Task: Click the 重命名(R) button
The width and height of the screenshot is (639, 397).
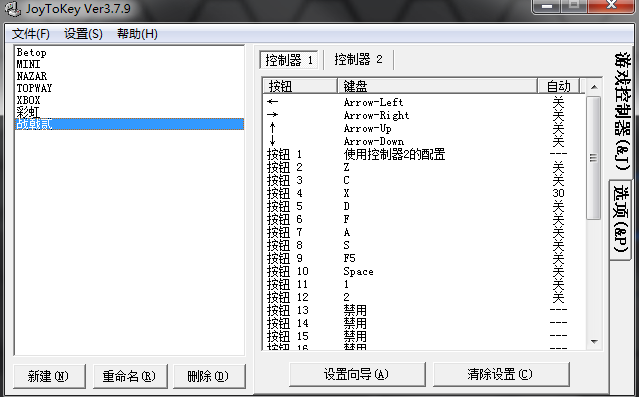Action: (x=130, y=376)
